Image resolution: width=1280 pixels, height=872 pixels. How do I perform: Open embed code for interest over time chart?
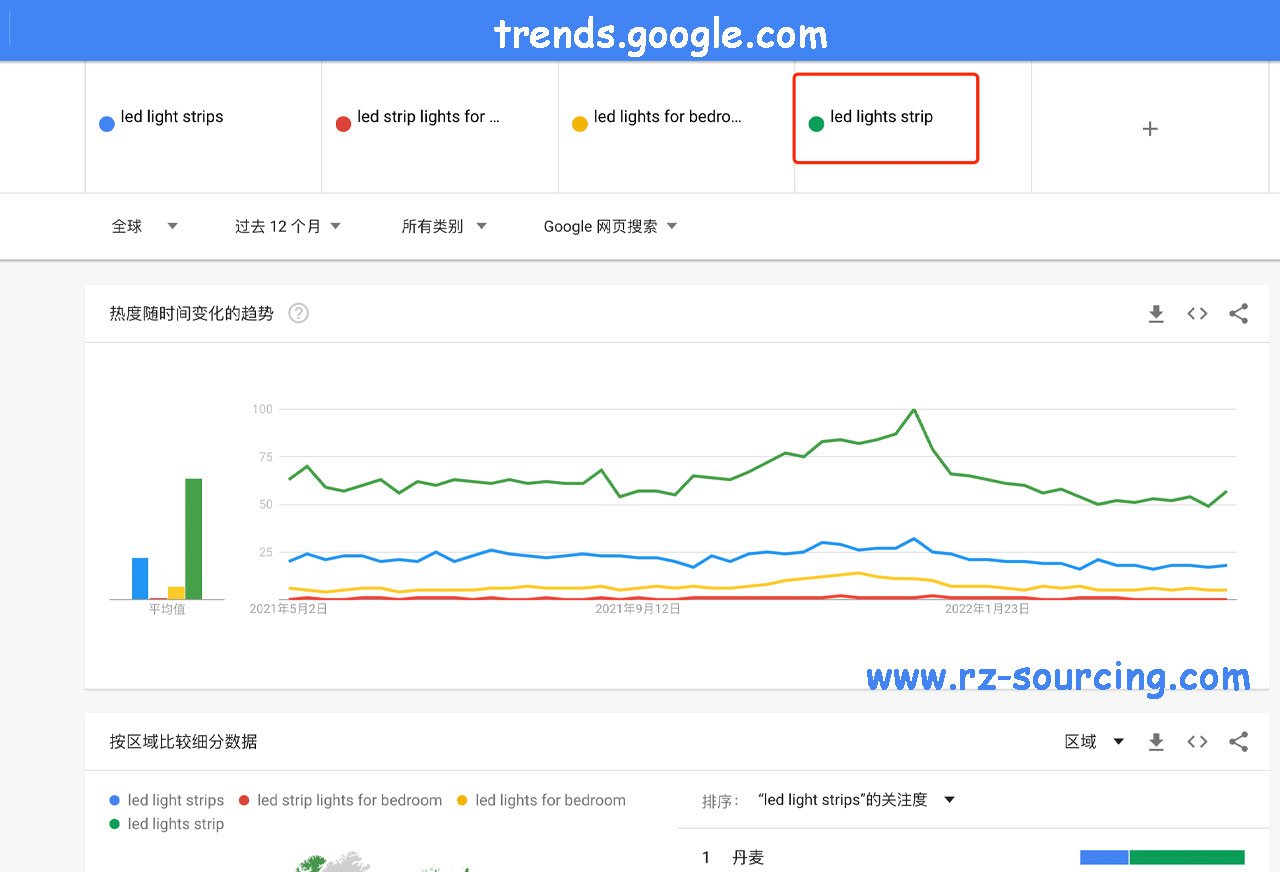pyautogui.click(x=1197, y=314)
